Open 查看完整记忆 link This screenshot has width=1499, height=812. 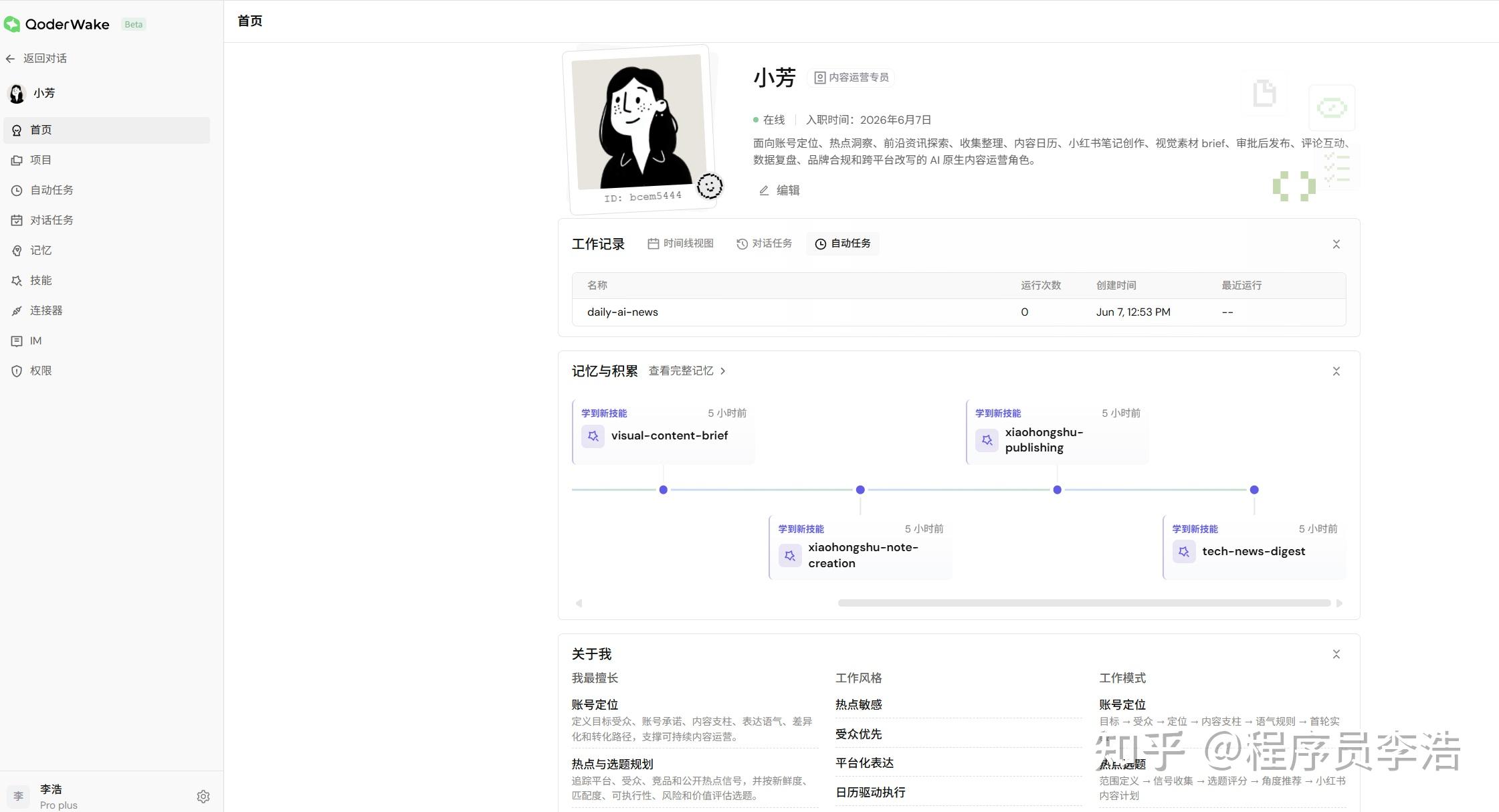point(687,371)
